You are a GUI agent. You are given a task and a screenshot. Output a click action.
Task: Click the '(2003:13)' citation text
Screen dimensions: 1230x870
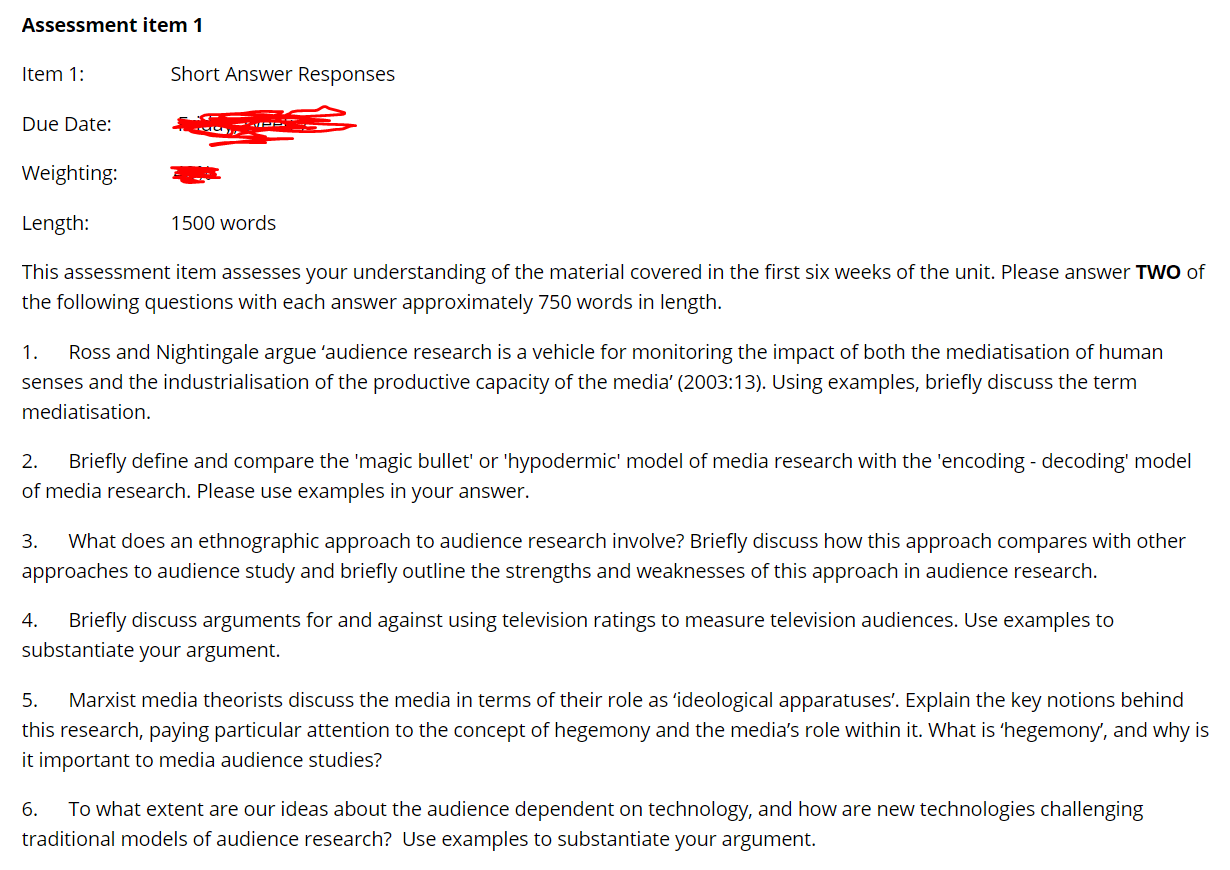click(x=719, y=382)
